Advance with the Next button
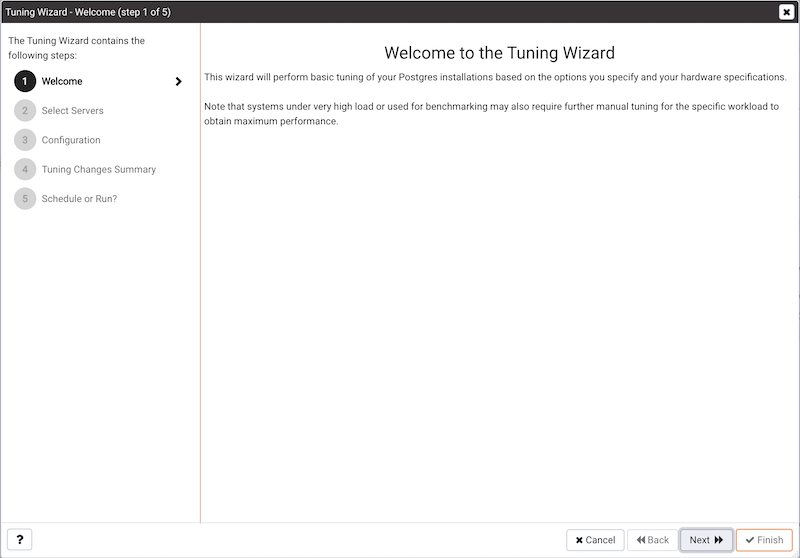 click(x=706, y=540)
